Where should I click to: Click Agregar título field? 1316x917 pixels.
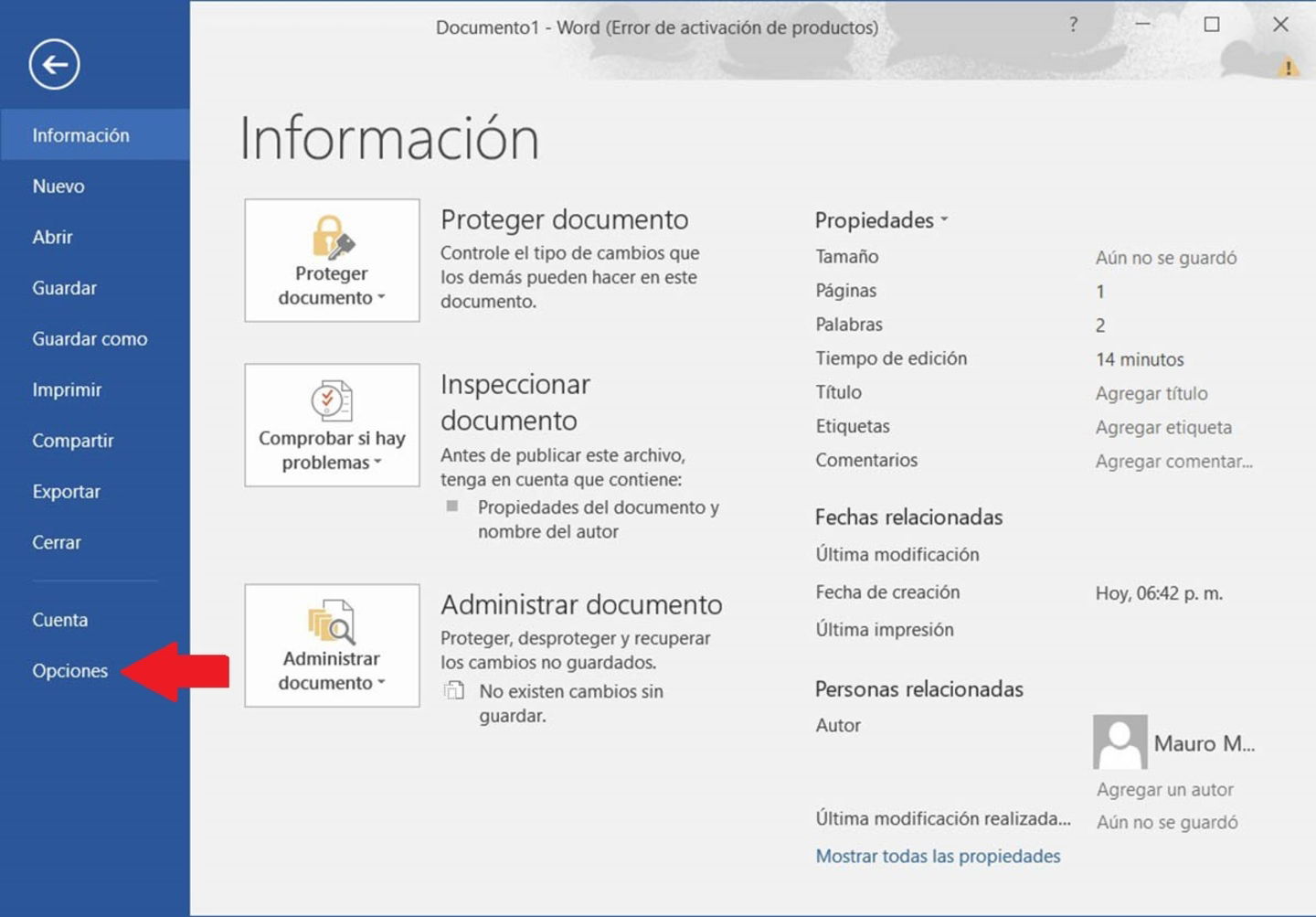pos(1151,393)
